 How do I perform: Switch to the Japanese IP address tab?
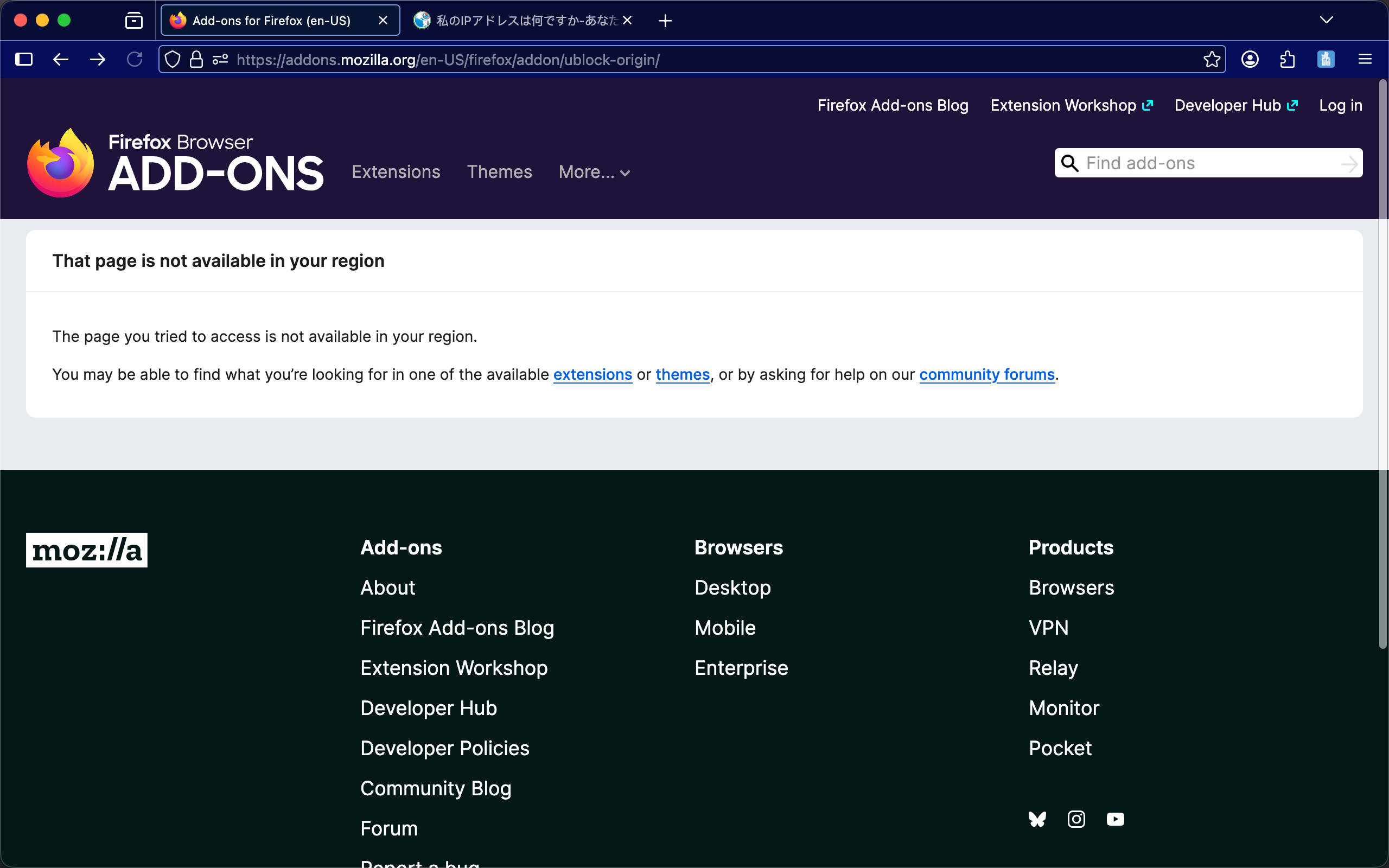coord(524,21)
